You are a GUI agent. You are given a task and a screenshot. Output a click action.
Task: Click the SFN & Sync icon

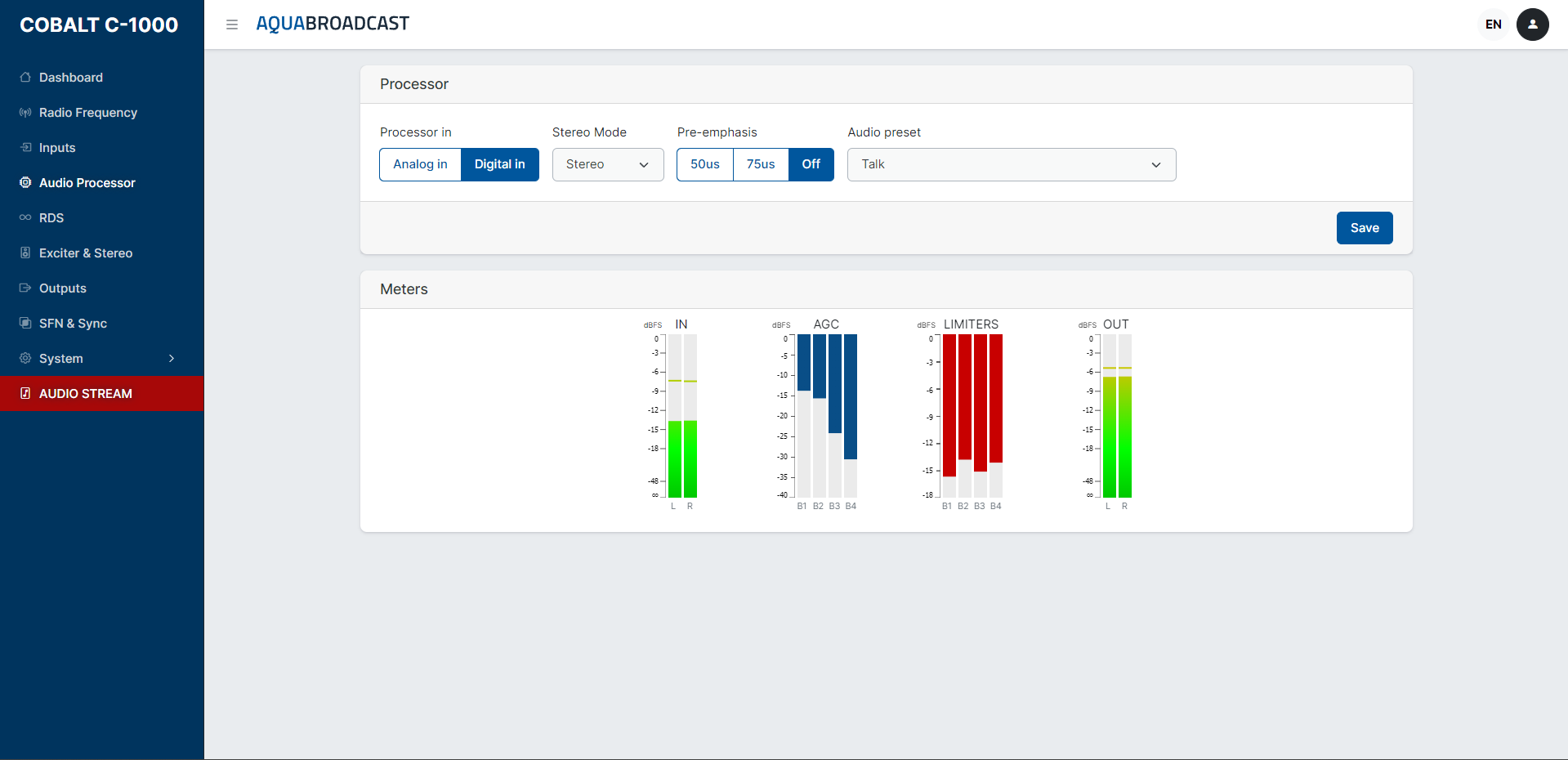25,324
